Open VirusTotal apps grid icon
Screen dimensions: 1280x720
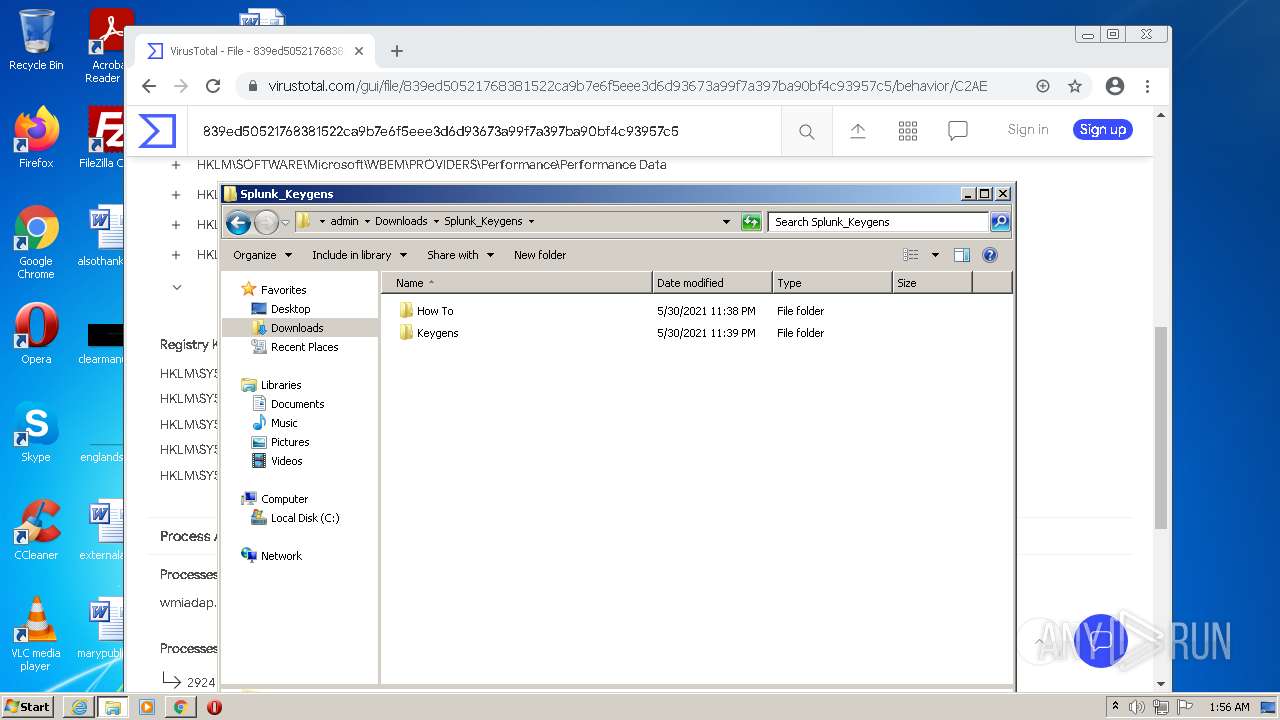pos(908,131)
